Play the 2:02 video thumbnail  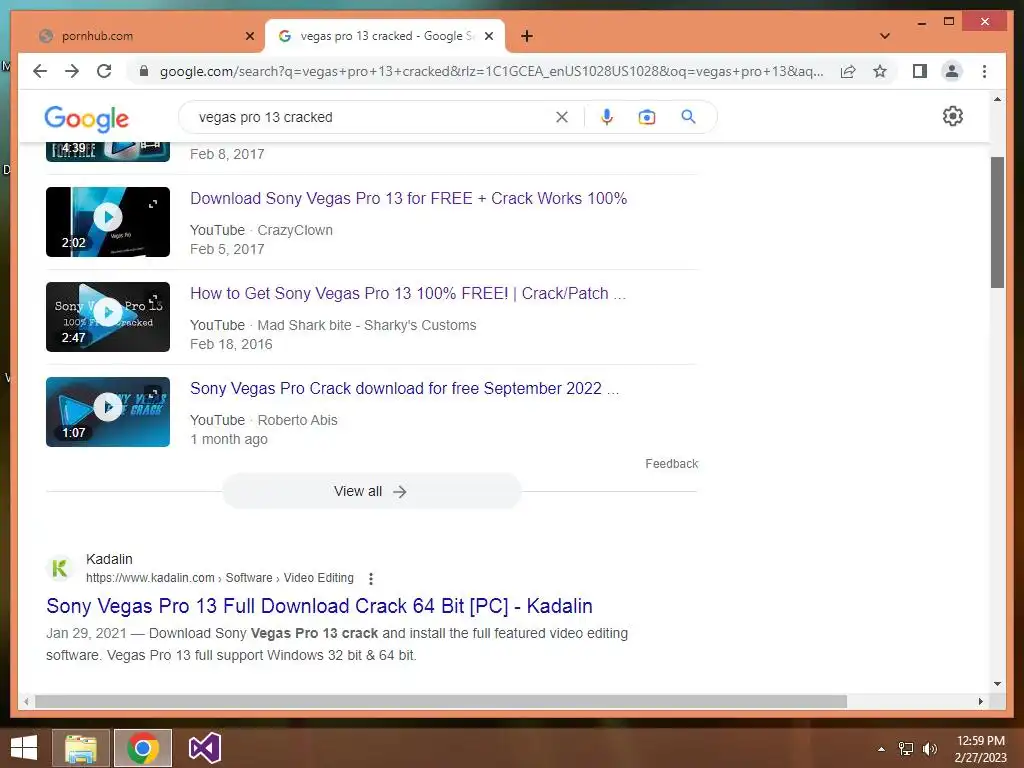point(108,222)
